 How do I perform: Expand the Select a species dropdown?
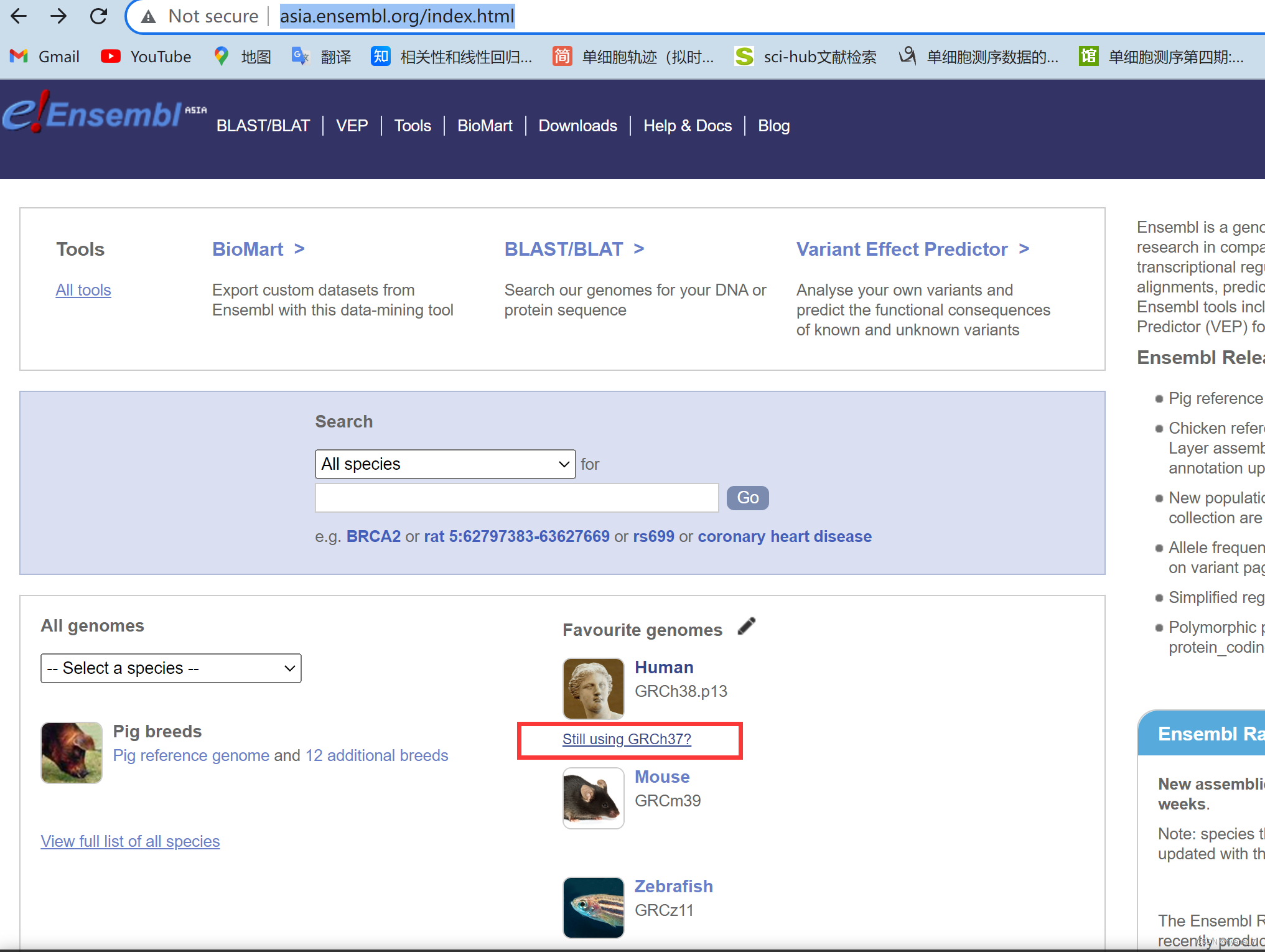pos(170,668)
